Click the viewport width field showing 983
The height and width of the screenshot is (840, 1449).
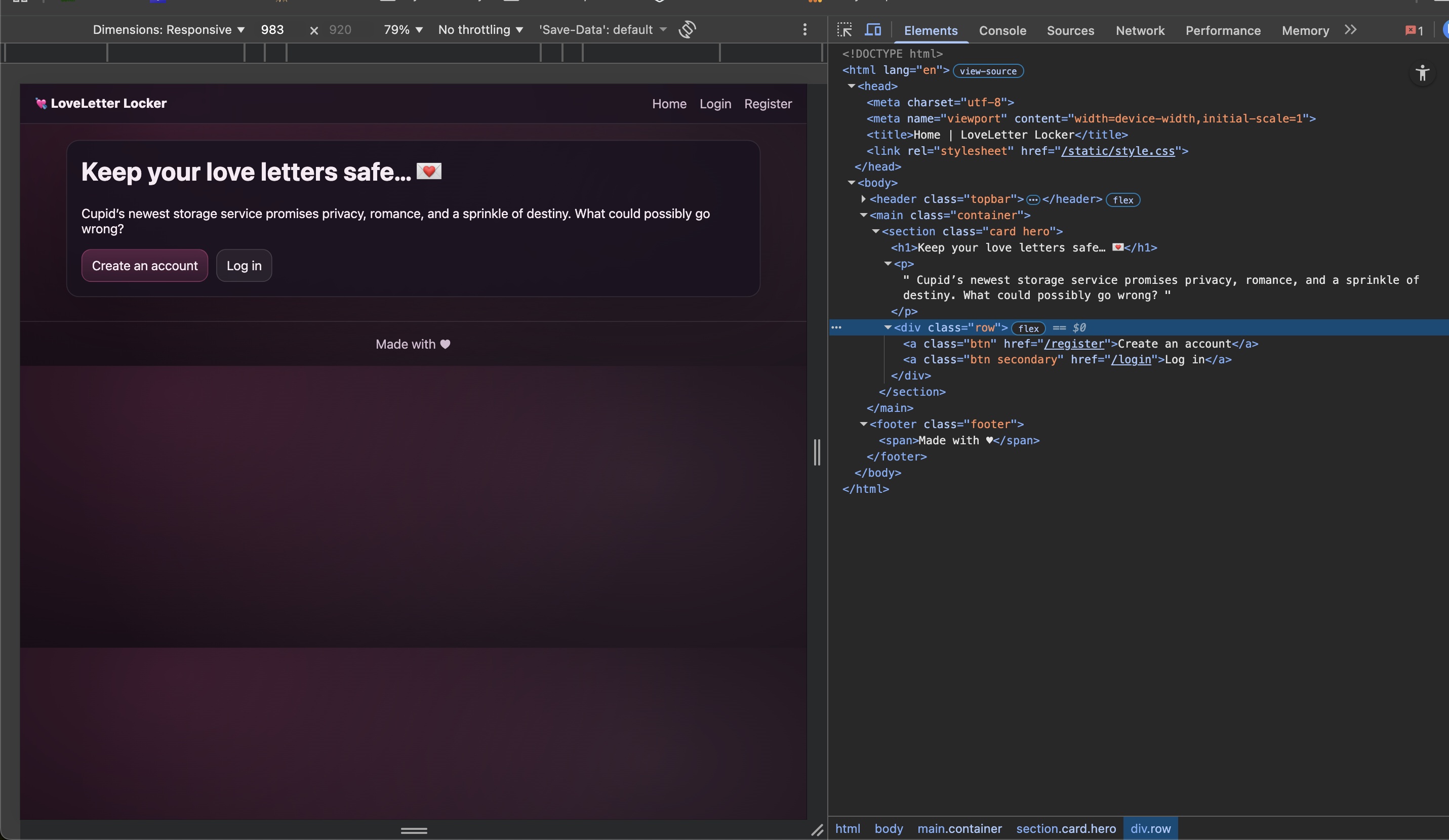coord(273,30)
